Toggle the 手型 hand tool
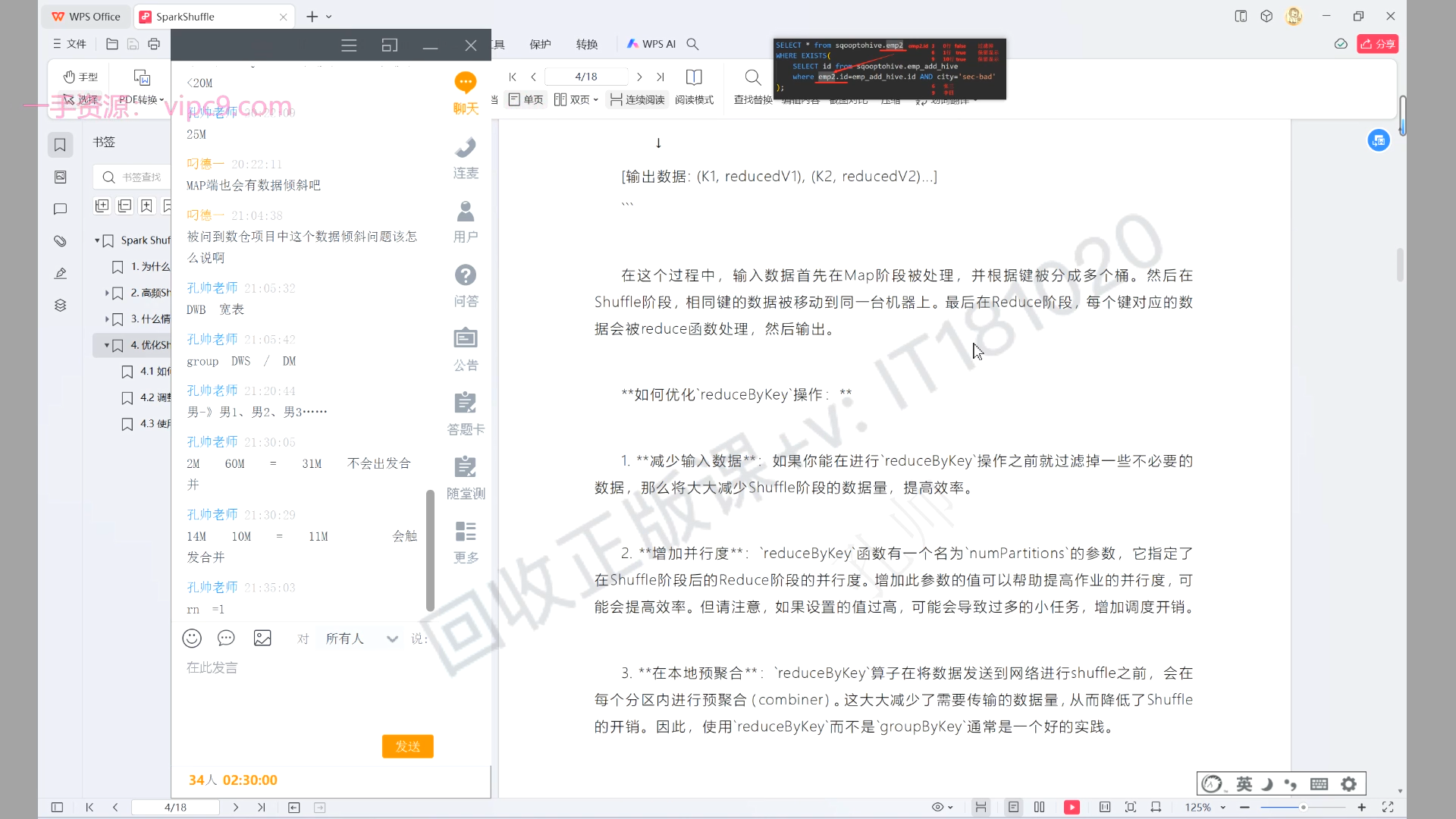Screen dimensions: 1456x819 coord(81,77)
